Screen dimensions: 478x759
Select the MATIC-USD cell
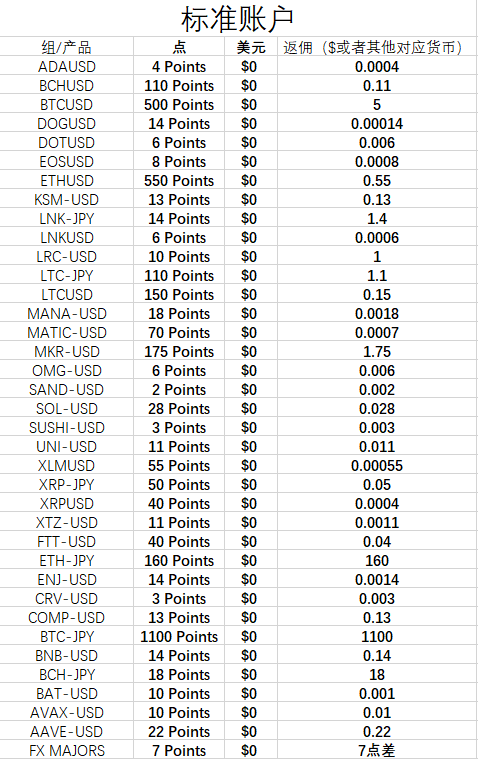(x=67, y=333)
